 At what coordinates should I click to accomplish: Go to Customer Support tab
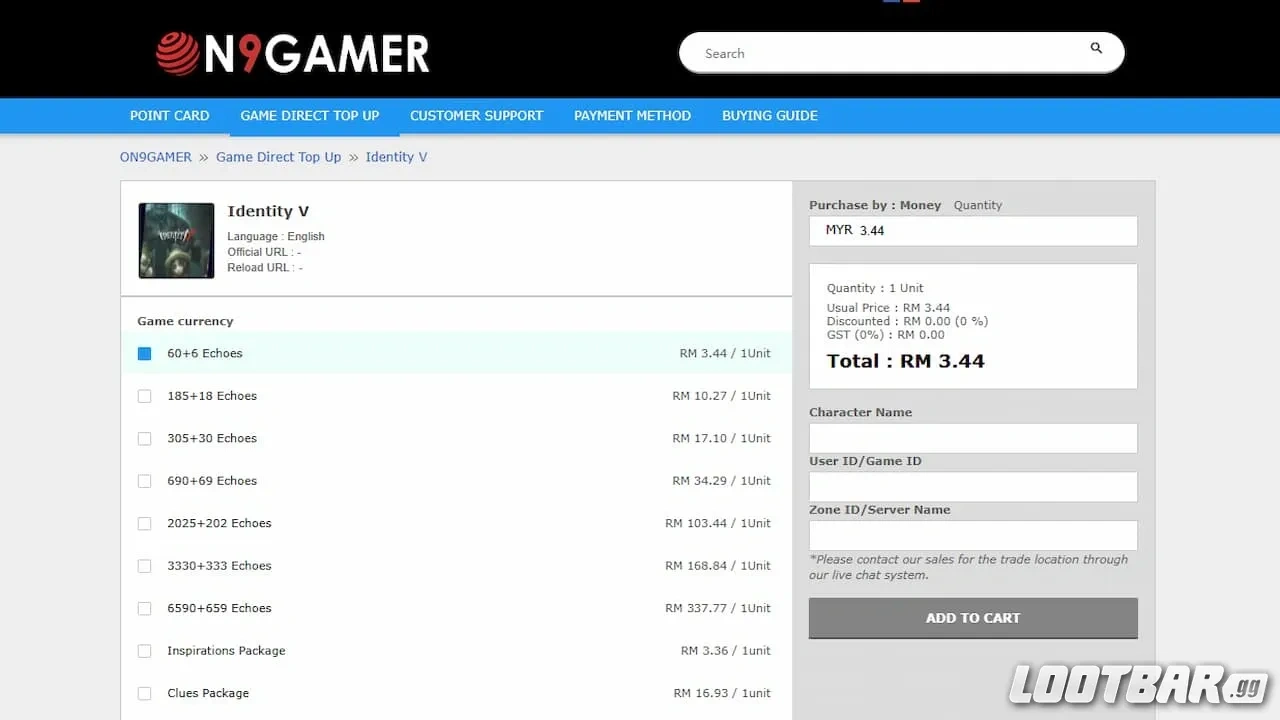(x=476, y=116)
